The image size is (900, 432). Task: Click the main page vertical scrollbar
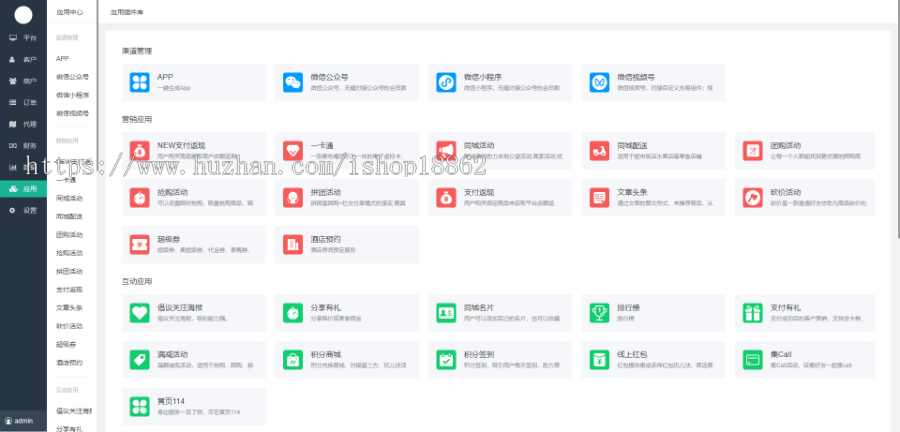click(897, 120)
